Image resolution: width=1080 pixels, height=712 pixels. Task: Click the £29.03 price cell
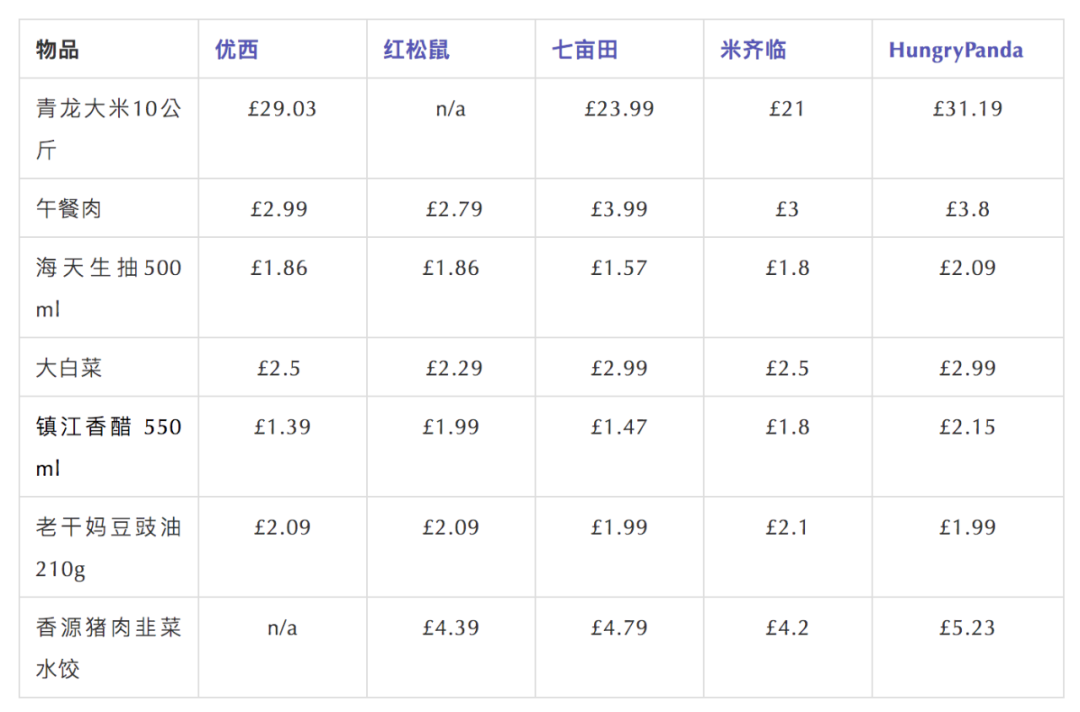click(282, 109)
